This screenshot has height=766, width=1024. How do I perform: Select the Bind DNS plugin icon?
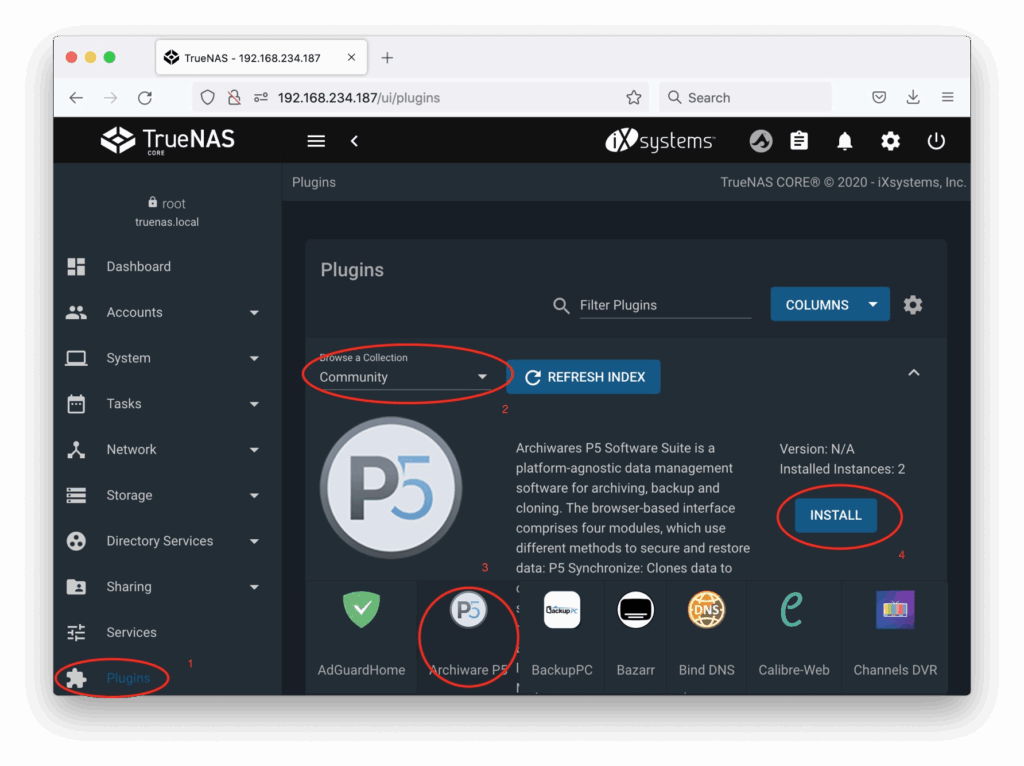706,610
